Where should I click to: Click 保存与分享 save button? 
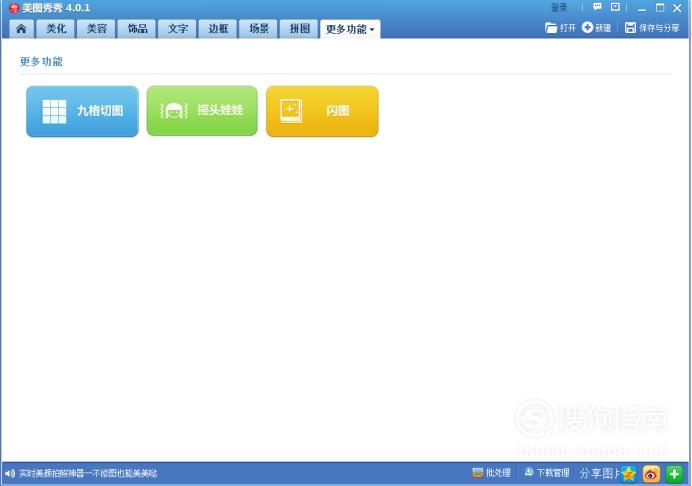click(652, 28)
